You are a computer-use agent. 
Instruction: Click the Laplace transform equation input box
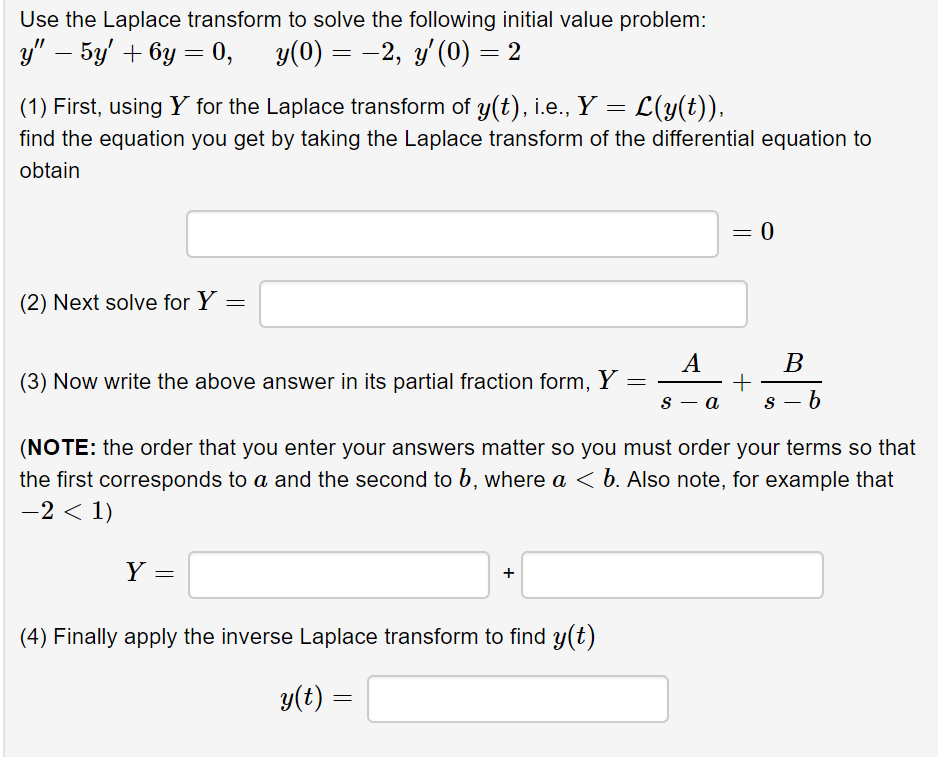pos(452,233)
